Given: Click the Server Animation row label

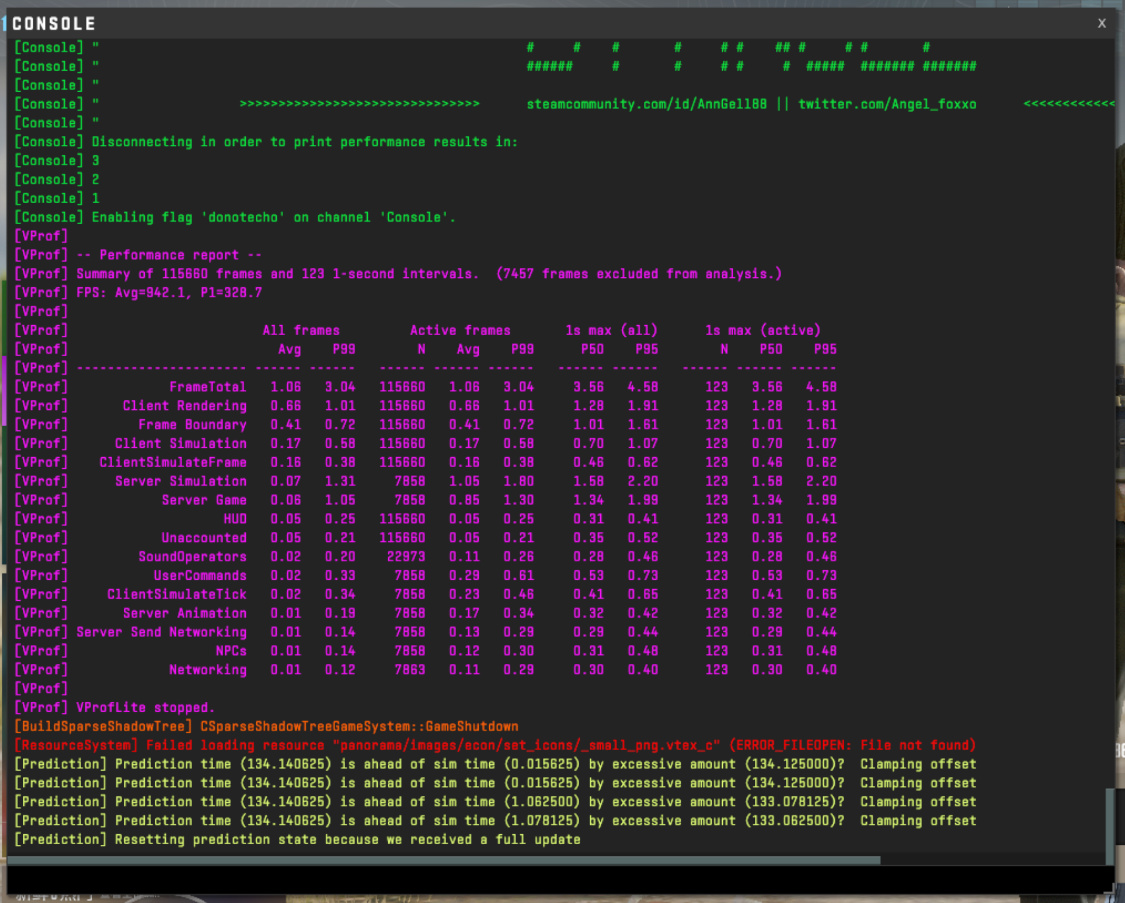Looking at the screenshot, I should [x=184, y=613].
